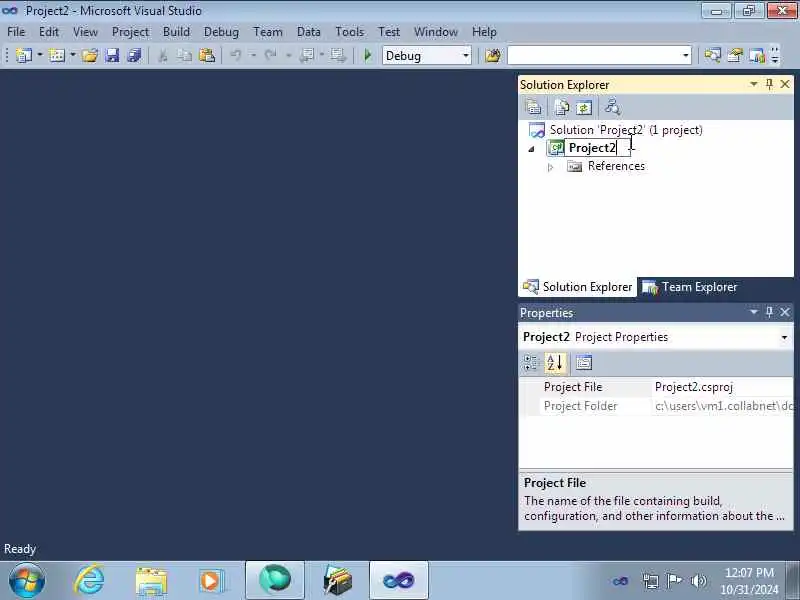Open the Help menu
The height and width of the screenshot is (600, 800).
click(484, 32)
